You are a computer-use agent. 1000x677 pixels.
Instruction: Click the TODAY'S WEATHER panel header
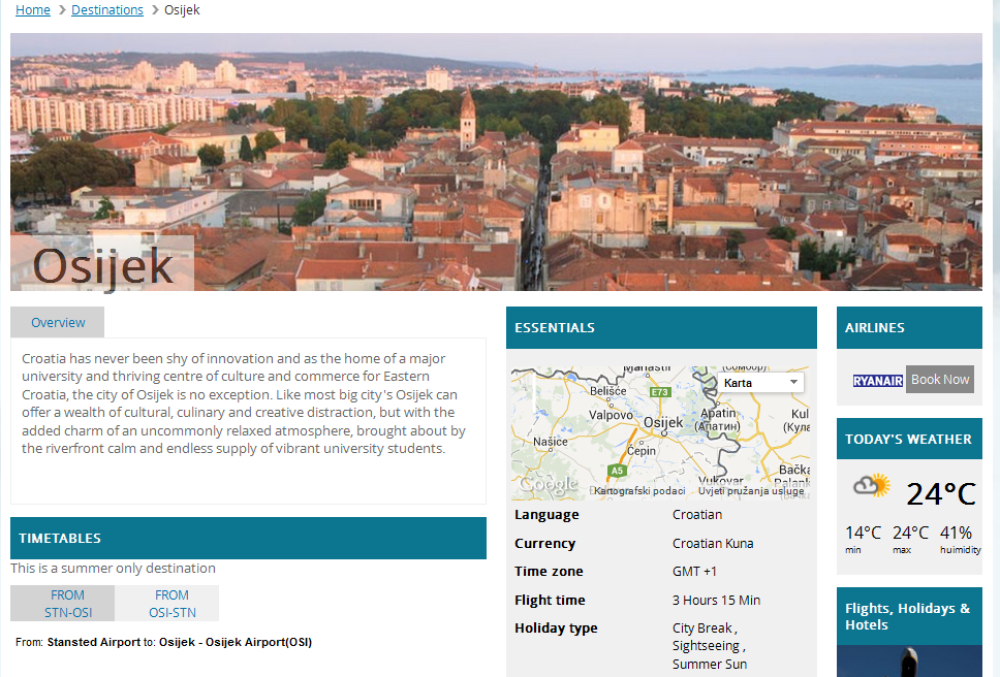pos(909,439)
